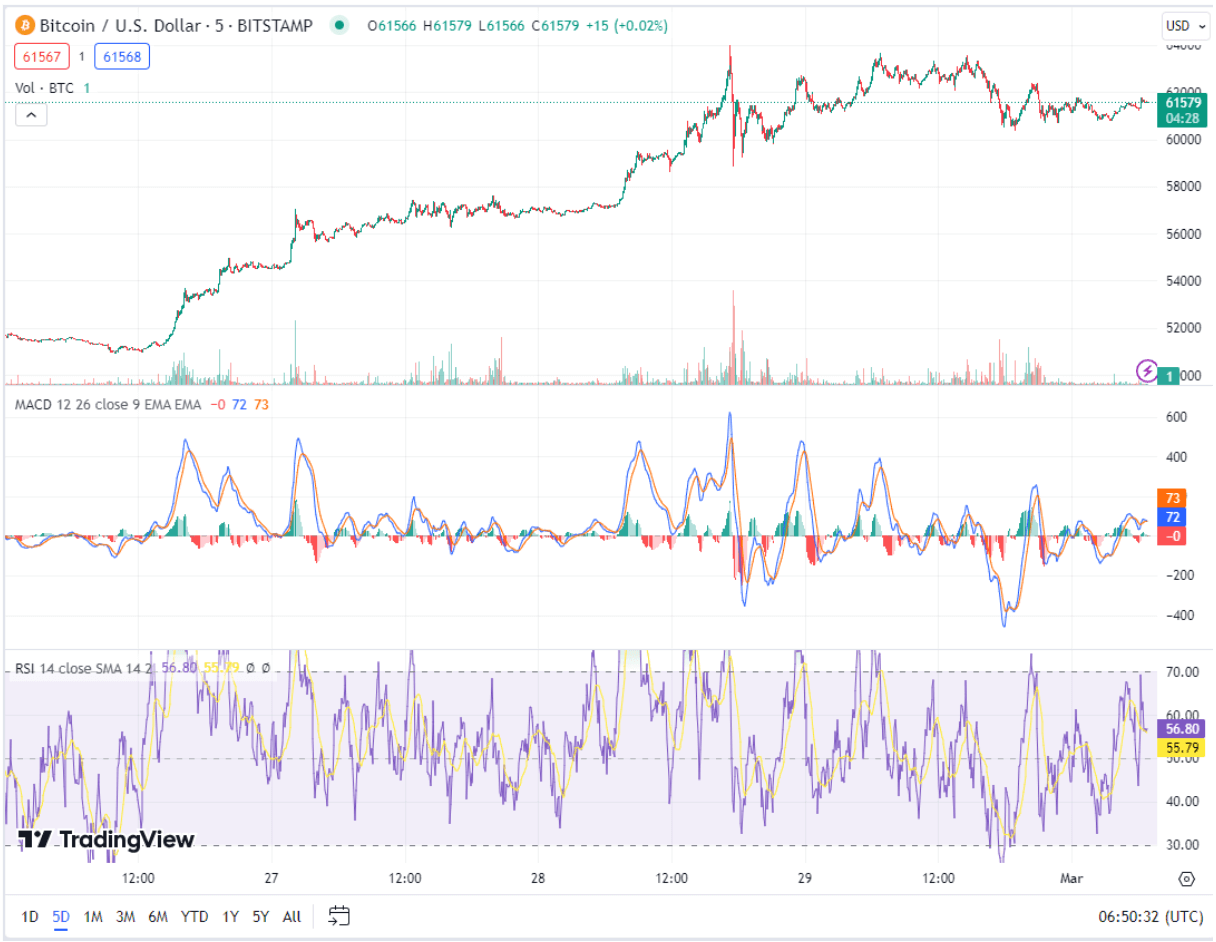Collapse the main price pane
The width and height of the screenshot is (1216, 942).
32,113
